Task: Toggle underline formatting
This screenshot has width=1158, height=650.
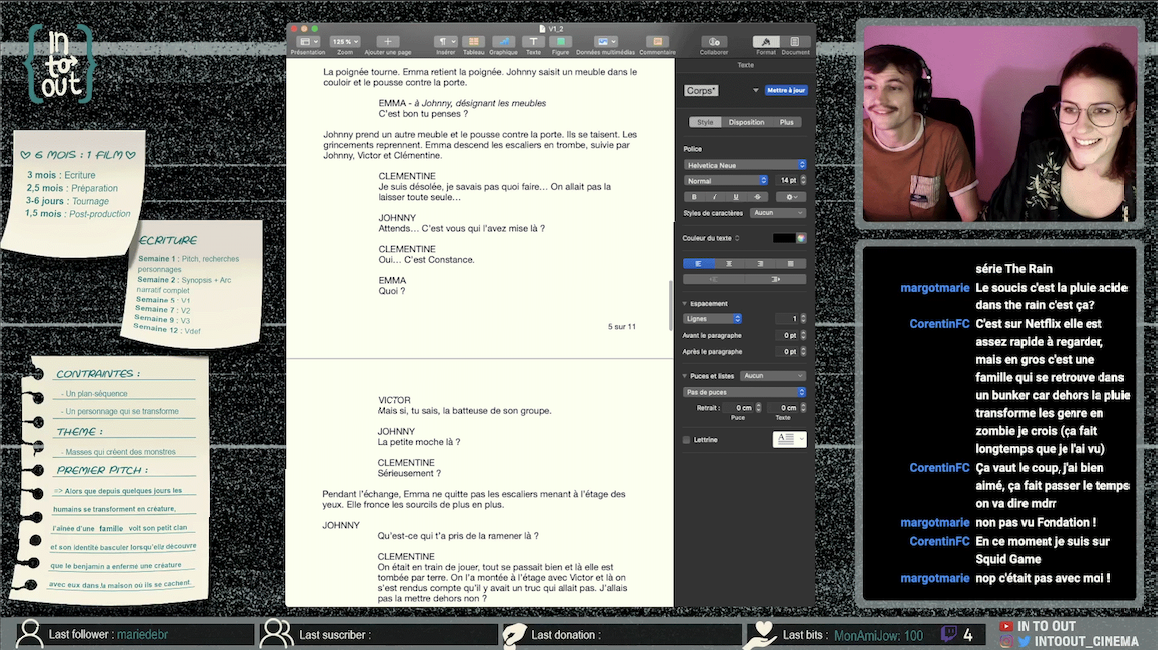Action: coord(736,197)
